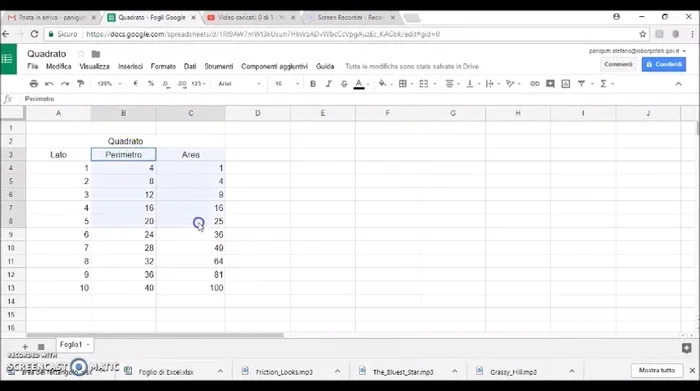Toggle italic formatting

pos(329,83)
